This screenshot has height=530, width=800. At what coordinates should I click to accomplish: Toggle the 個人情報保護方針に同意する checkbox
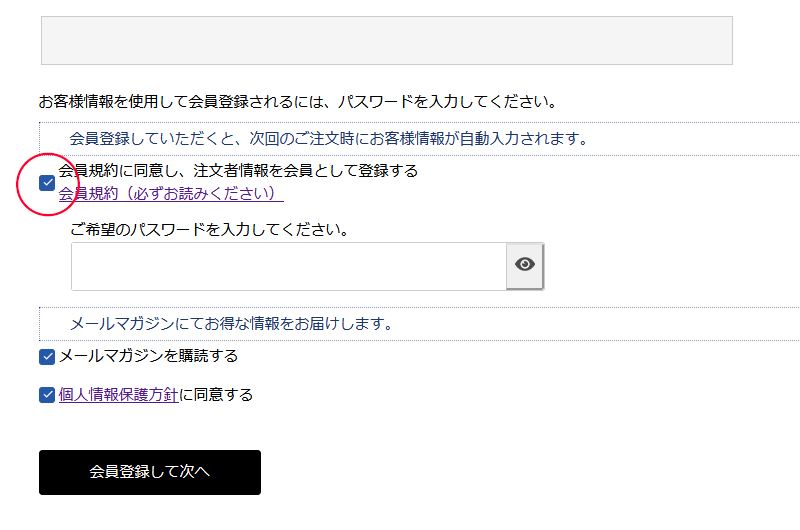(47, 395)
